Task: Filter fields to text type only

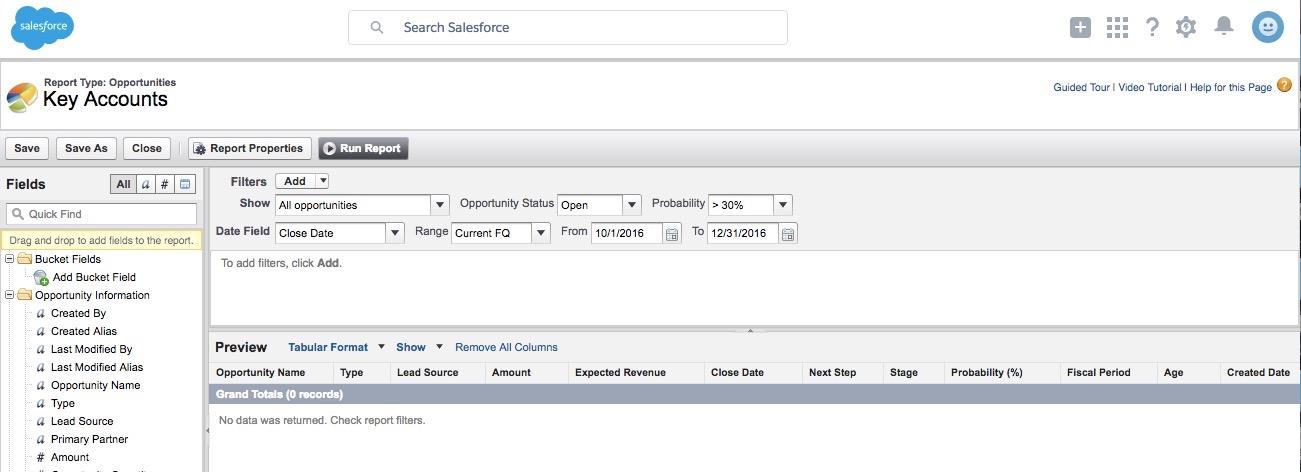Action: pyautogui.click(x=145, y=184)
